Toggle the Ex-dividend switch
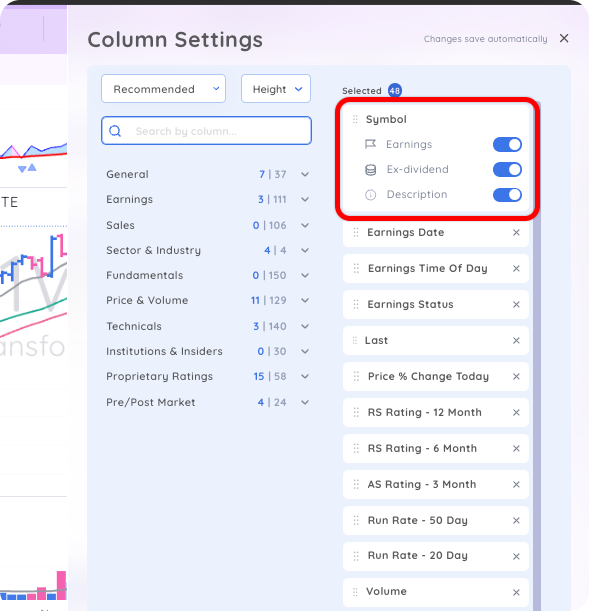The height and width of the screenshot is (611, 589). click(x=507, y=170)
